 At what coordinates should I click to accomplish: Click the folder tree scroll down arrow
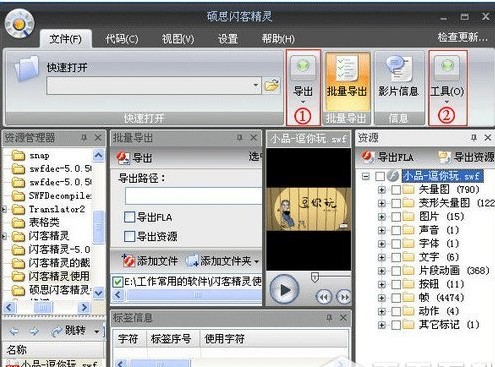[x=98, y=293]
